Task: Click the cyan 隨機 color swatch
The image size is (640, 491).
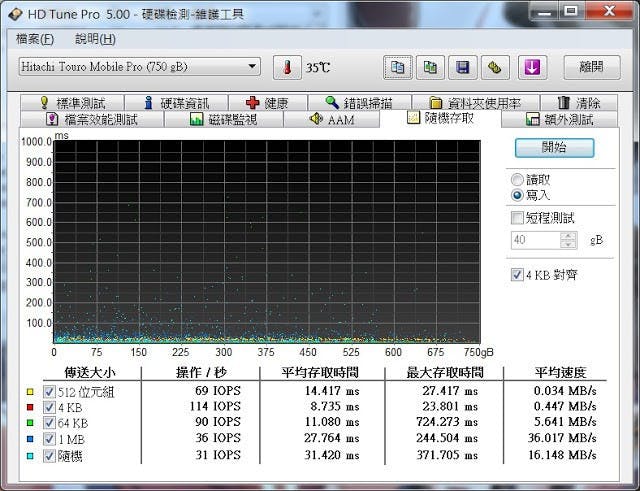Action: [x=30, y=455]
